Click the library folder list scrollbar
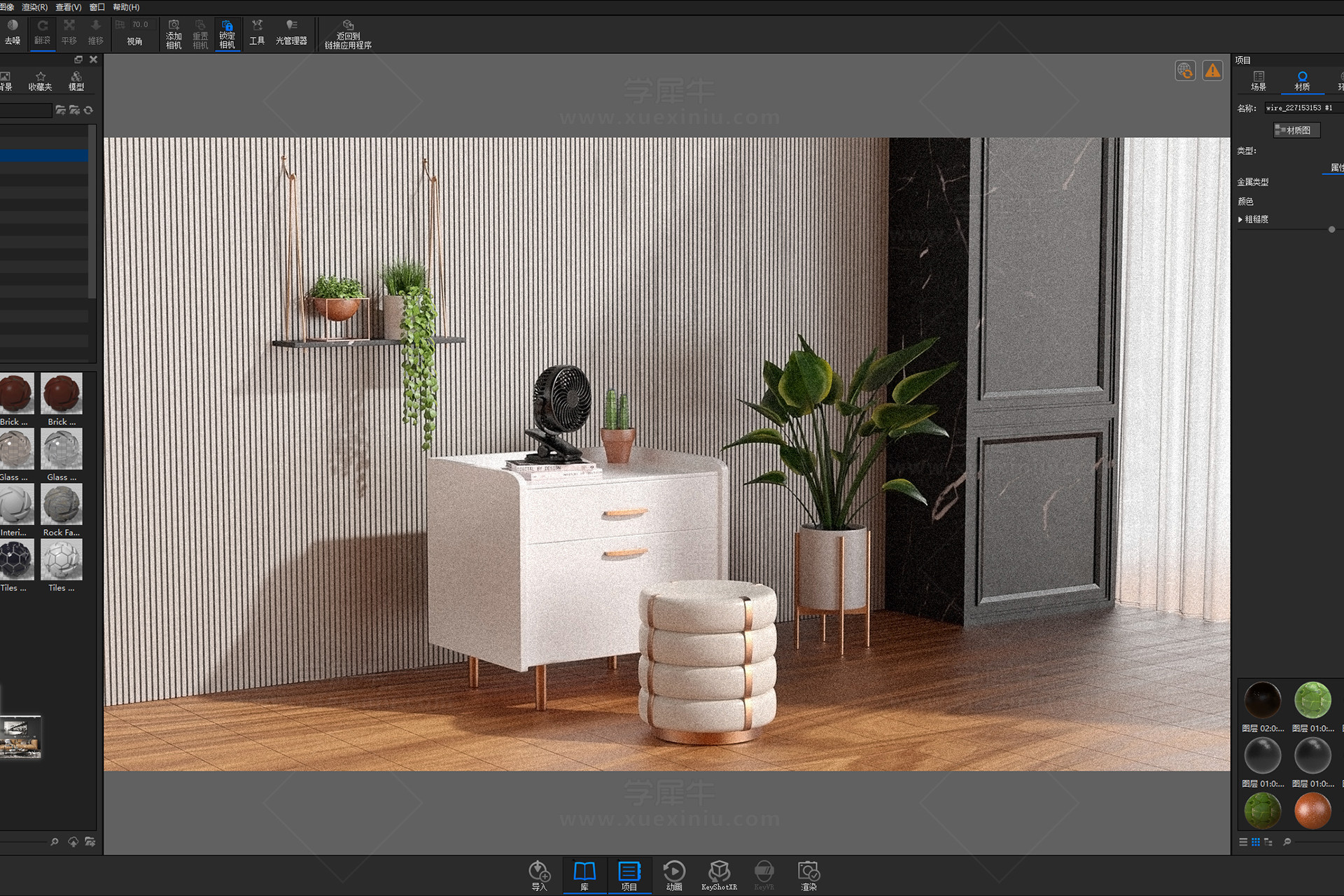The width and height of the screenshot is (1344, 896). tap(92, 211)
